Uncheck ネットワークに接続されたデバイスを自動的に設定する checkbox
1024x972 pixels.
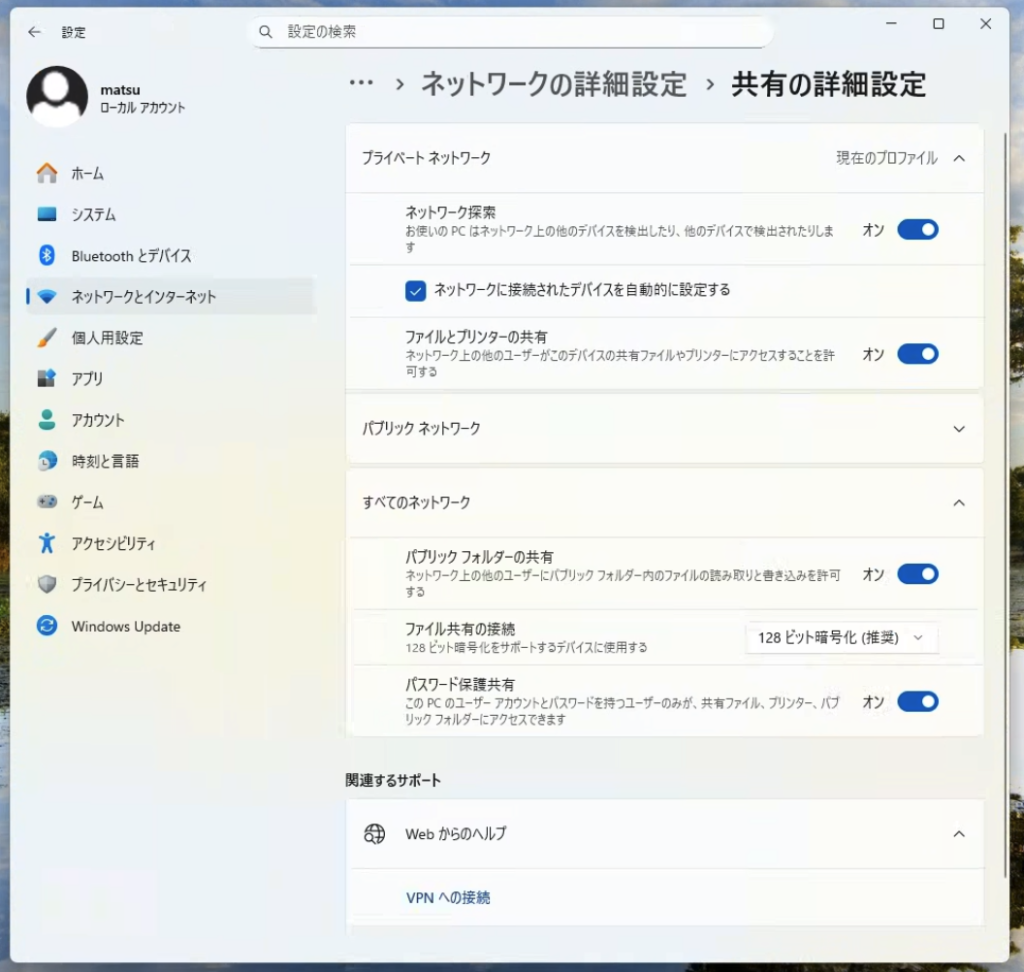(x=416, y=290)
